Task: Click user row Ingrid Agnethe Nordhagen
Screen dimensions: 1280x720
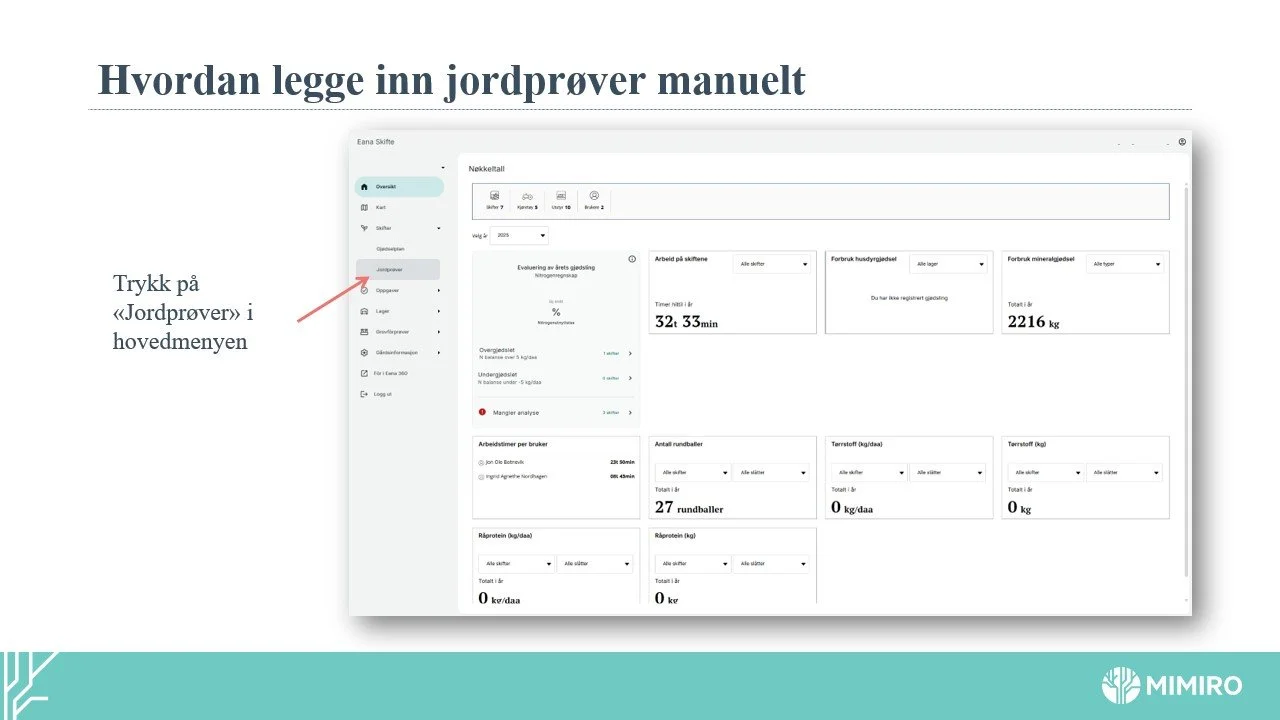Action: [x=556, y=476]
